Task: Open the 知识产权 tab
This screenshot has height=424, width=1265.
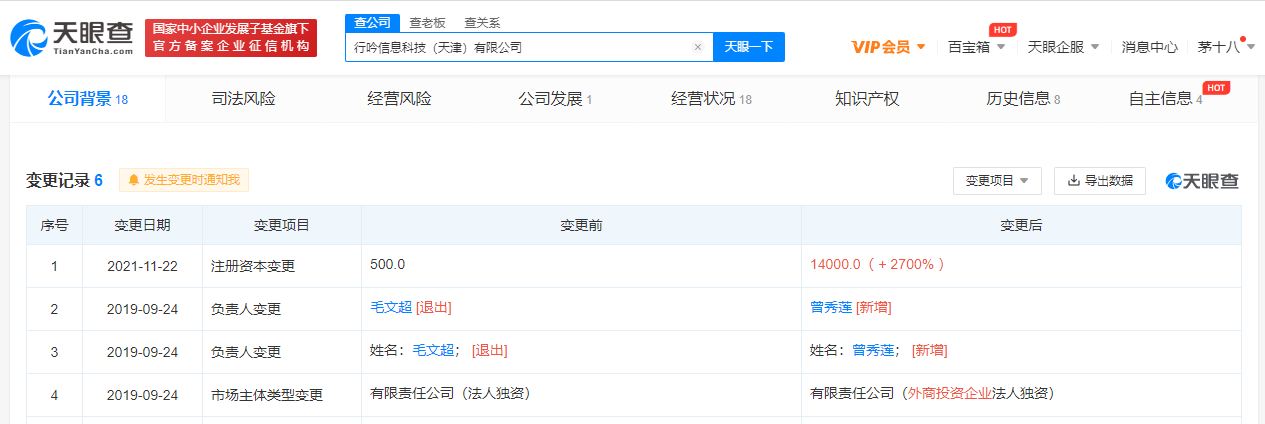Action: (867, 98)
